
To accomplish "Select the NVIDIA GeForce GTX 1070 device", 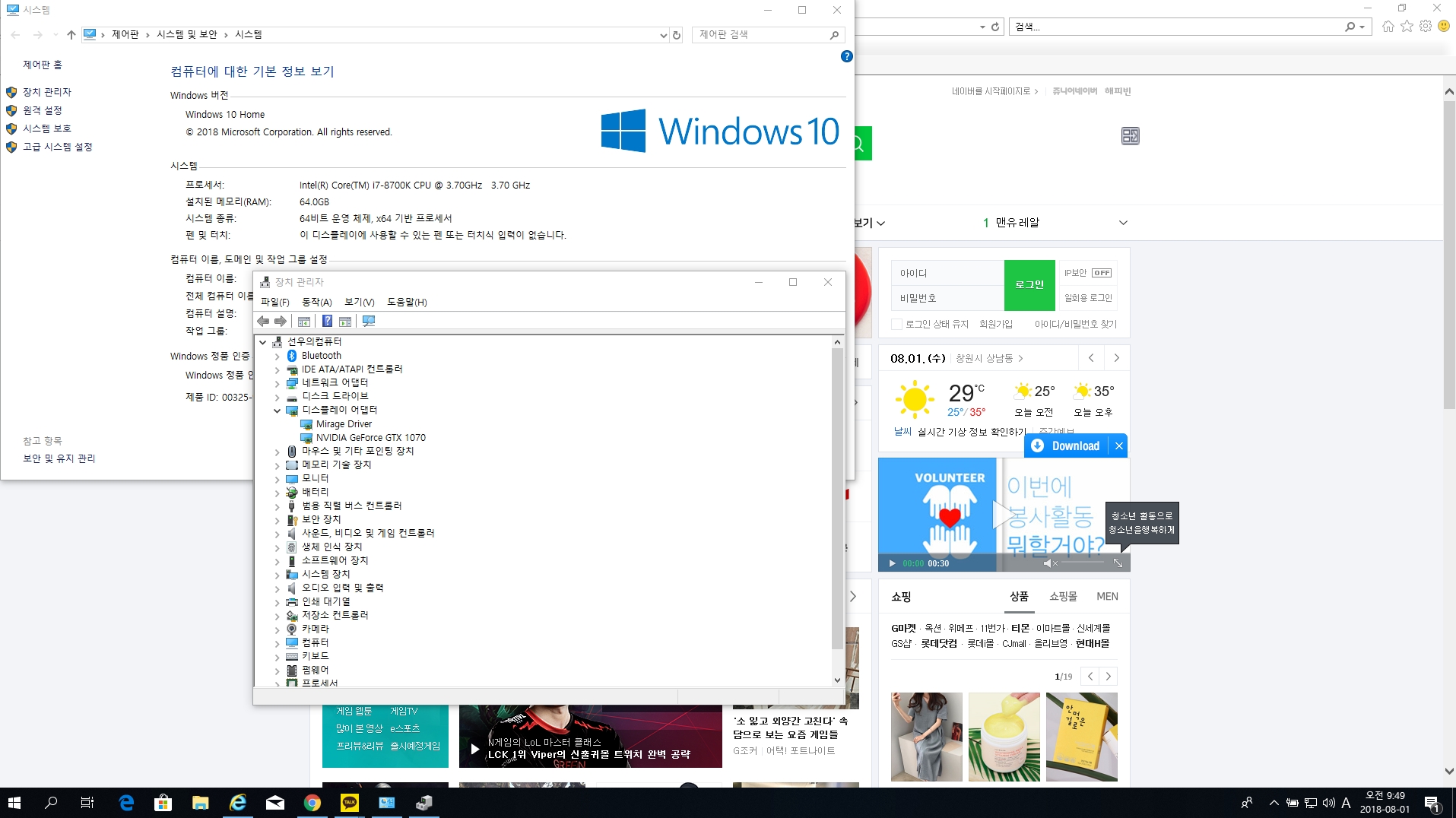I will (370, 438).
